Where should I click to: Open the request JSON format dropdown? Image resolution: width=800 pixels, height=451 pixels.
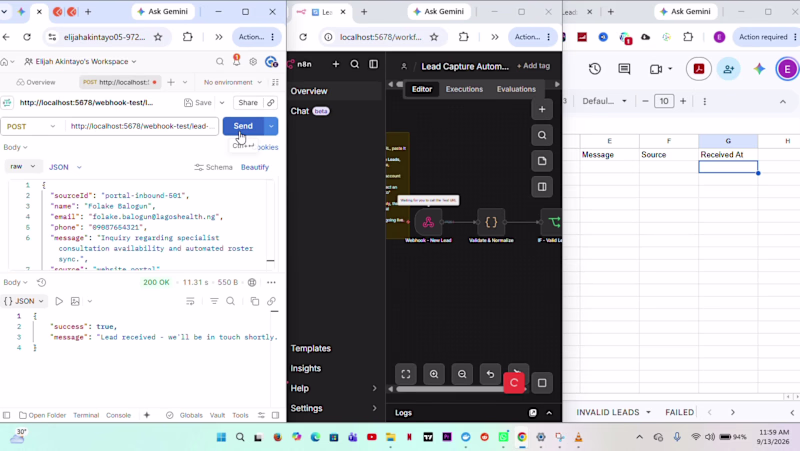click(x=65, y=167)
